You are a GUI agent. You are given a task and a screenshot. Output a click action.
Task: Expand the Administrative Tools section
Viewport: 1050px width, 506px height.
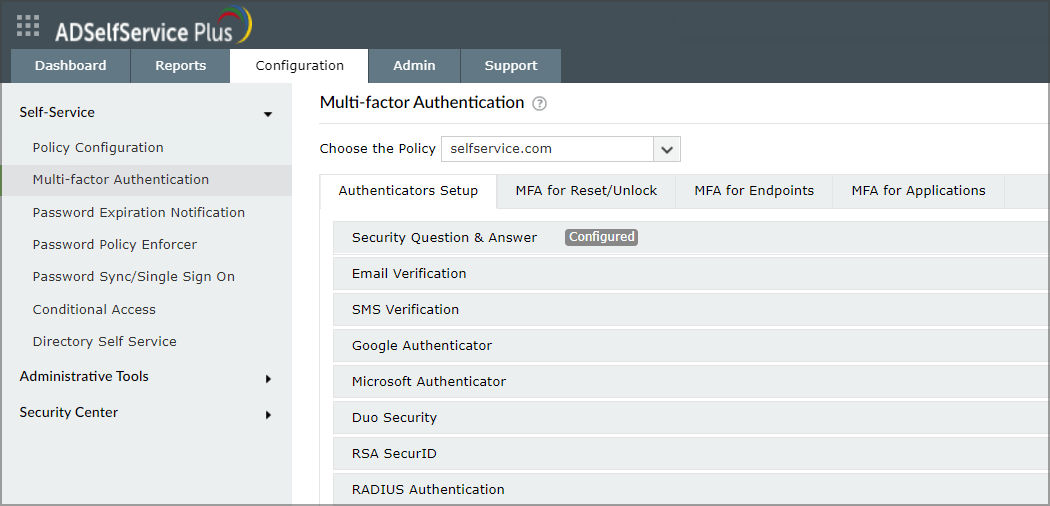[268, 378]
